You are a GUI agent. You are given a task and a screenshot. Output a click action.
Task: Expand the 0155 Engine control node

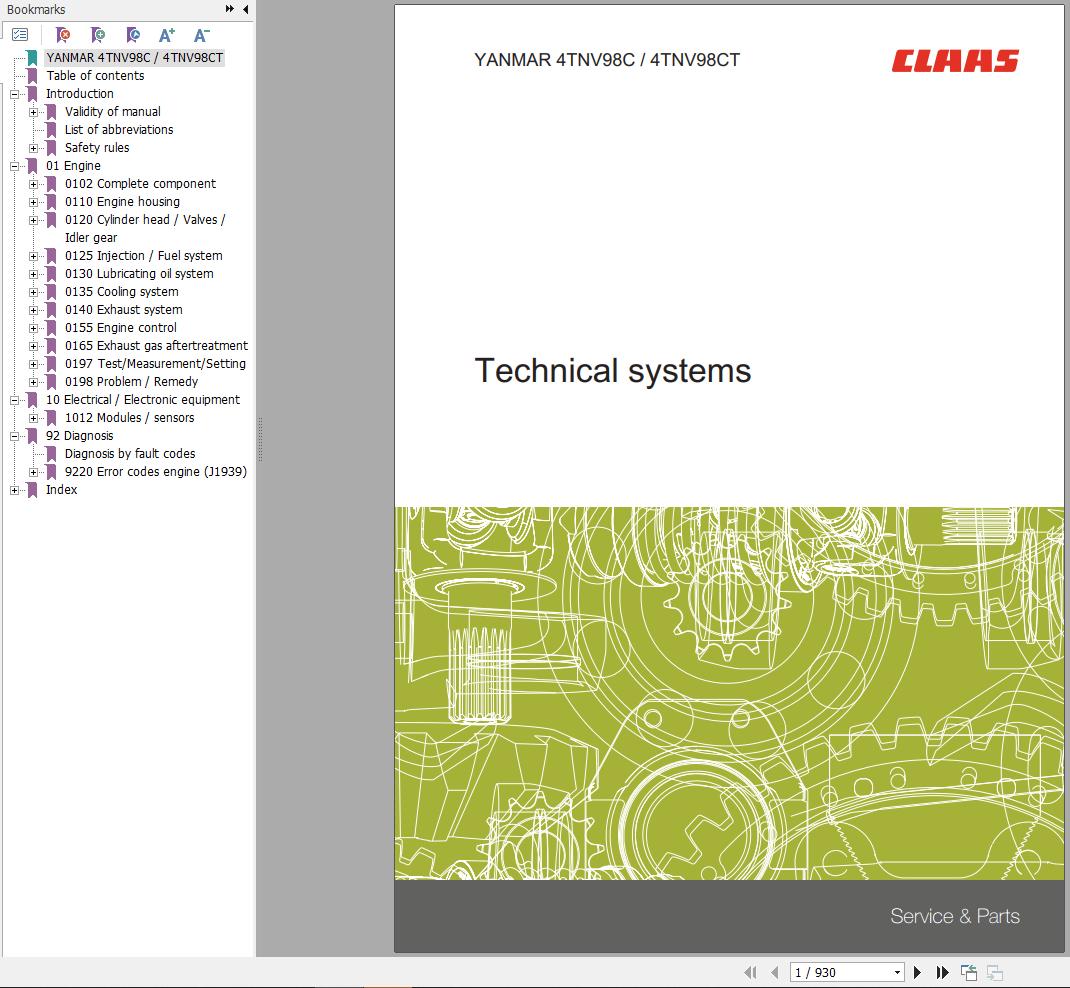pos(33,328)
